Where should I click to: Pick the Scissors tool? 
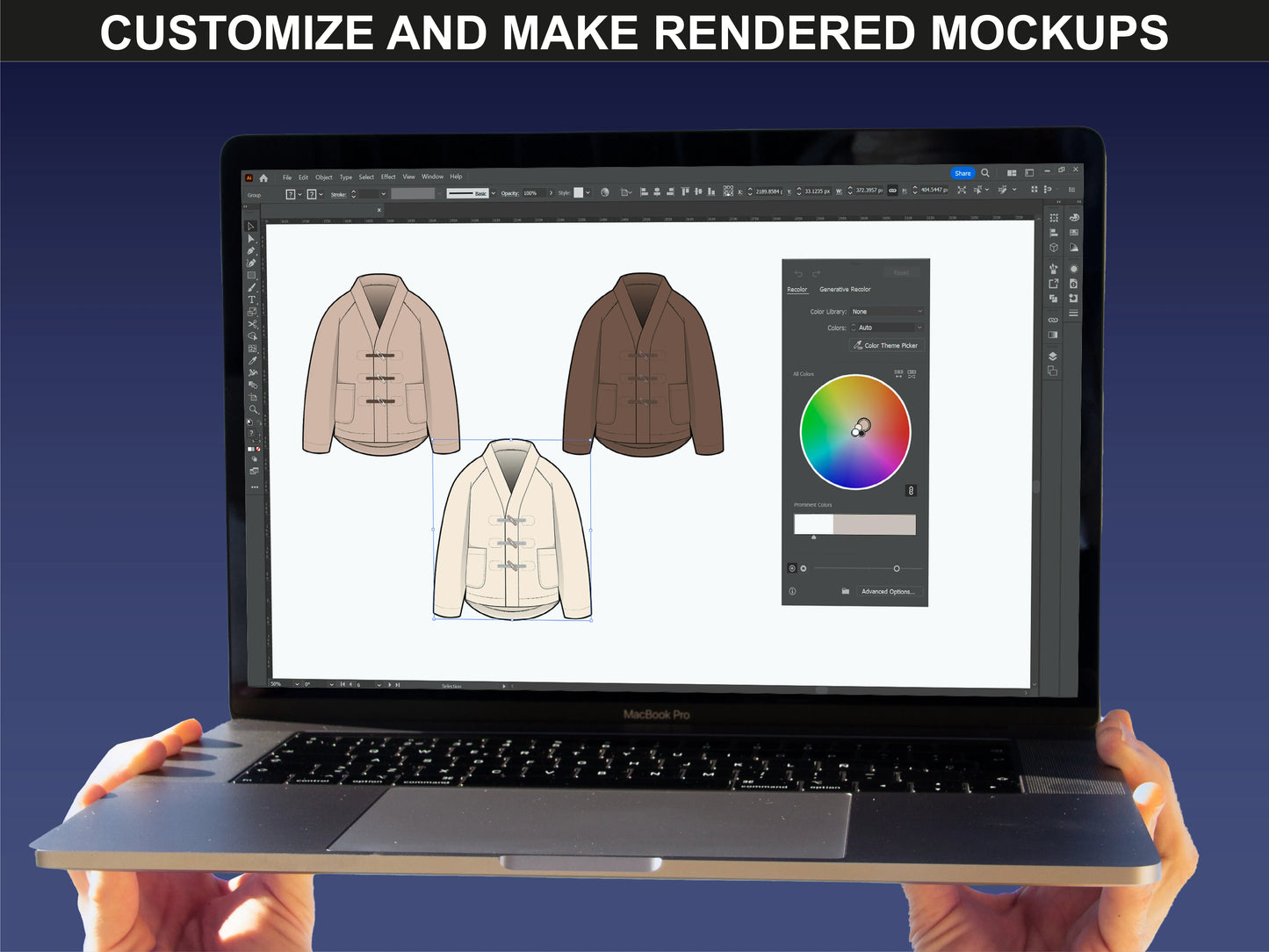(x=252, y=324)
